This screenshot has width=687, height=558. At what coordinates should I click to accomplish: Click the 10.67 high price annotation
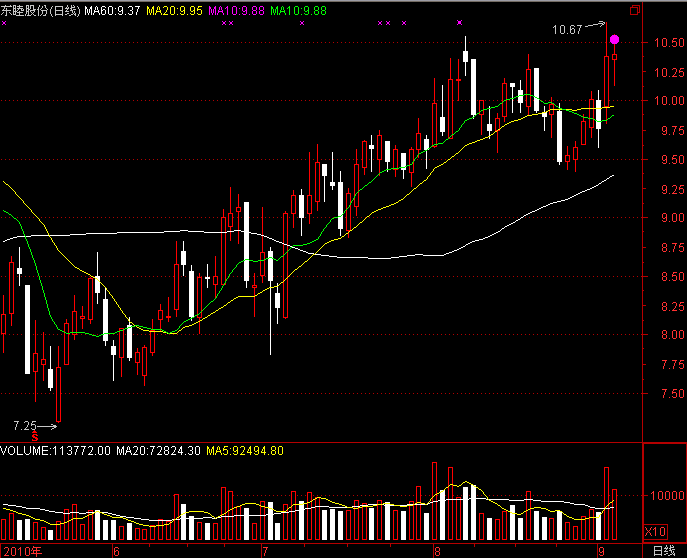click(x=567, y=30)
